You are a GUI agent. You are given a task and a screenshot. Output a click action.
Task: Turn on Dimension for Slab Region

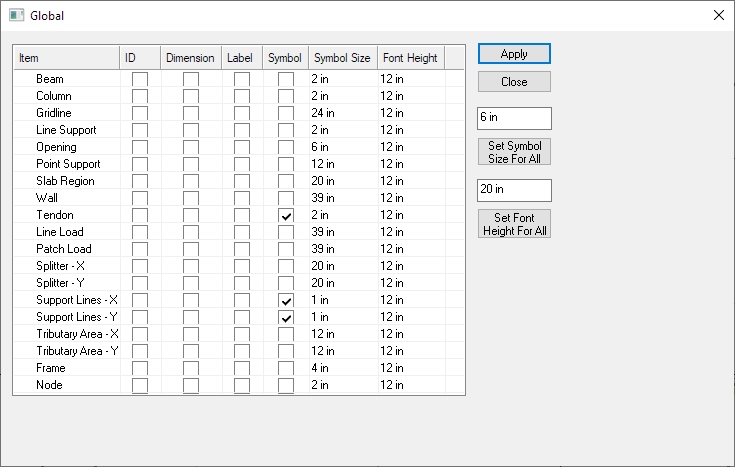tap(190, 181)
